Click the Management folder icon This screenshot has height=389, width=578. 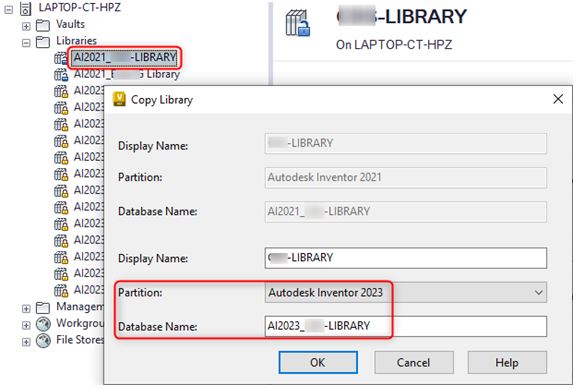(43, 308)
